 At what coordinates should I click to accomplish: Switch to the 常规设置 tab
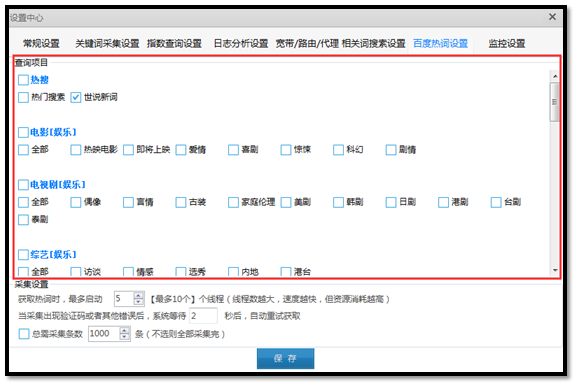[41, 43]
